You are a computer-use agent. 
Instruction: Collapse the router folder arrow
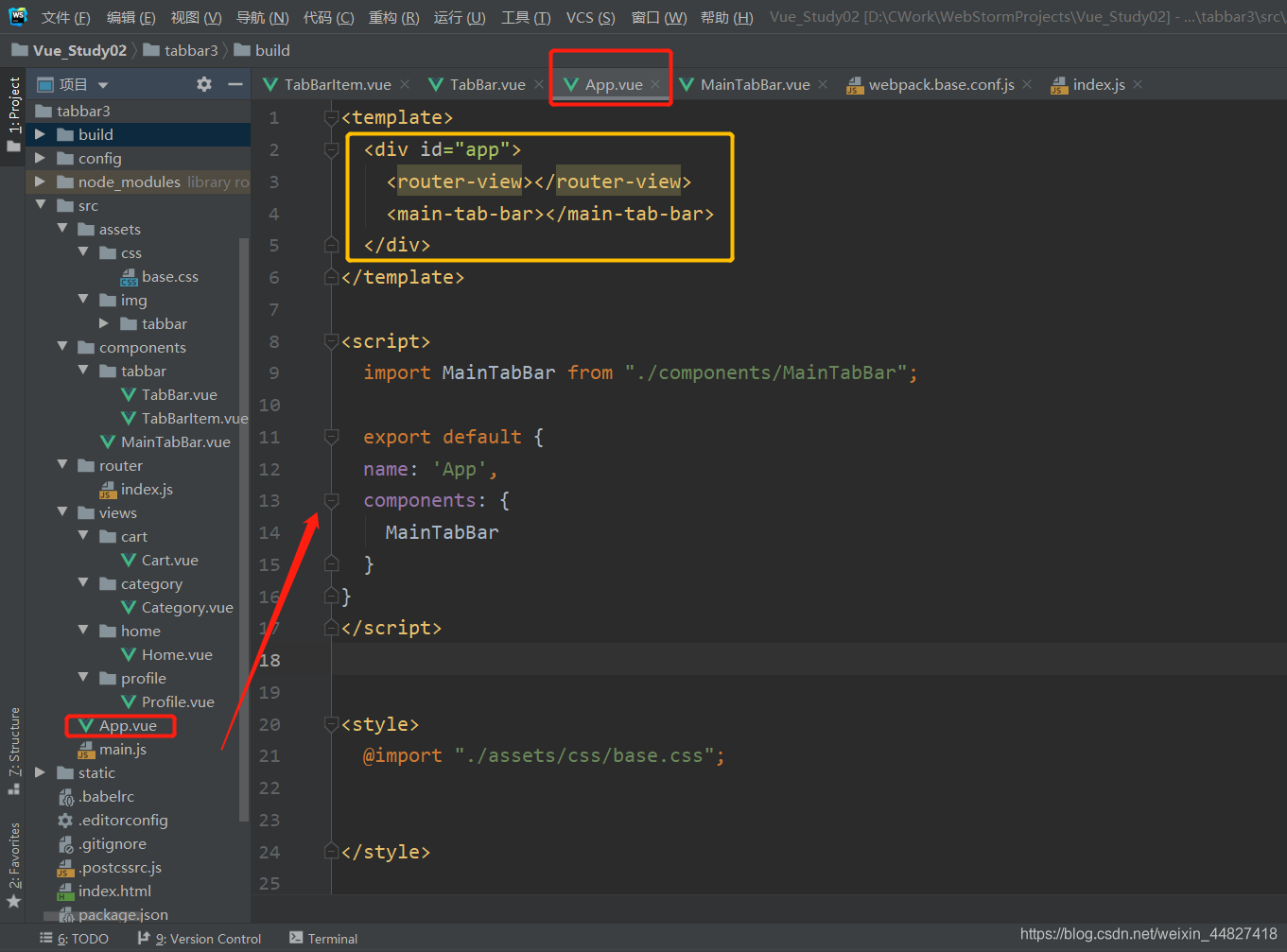(62, 465)
